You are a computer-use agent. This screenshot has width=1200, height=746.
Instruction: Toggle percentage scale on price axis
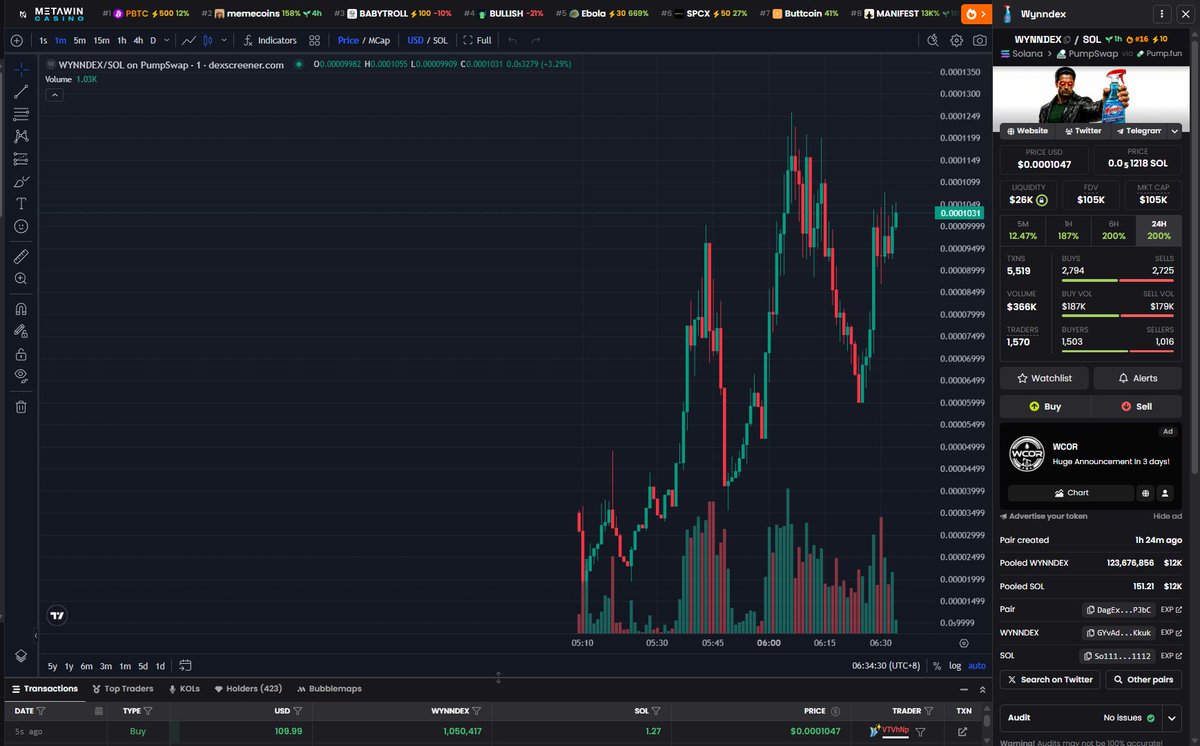(x=937, y=666)
